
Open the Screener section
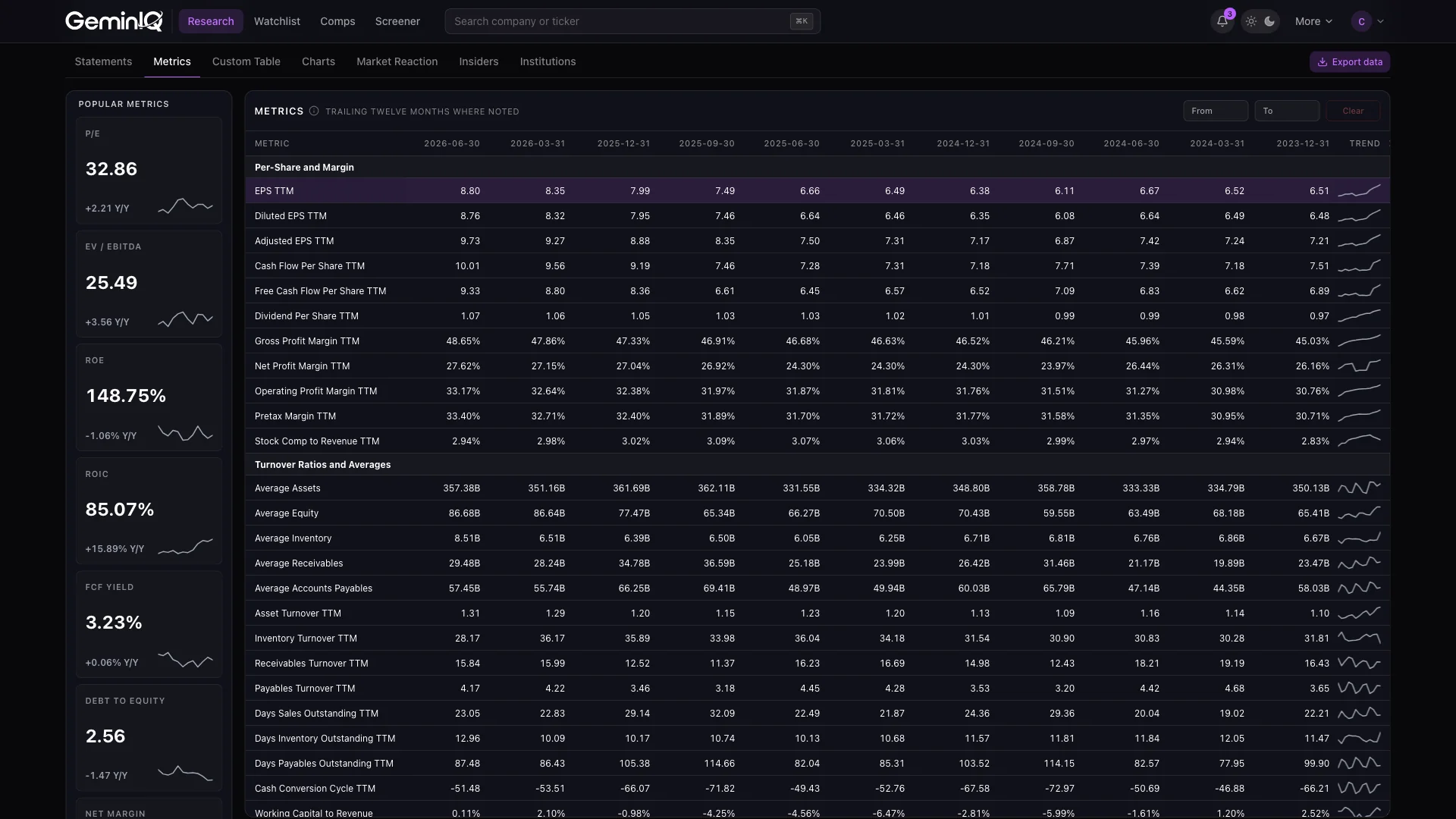(x=397, y=21)
